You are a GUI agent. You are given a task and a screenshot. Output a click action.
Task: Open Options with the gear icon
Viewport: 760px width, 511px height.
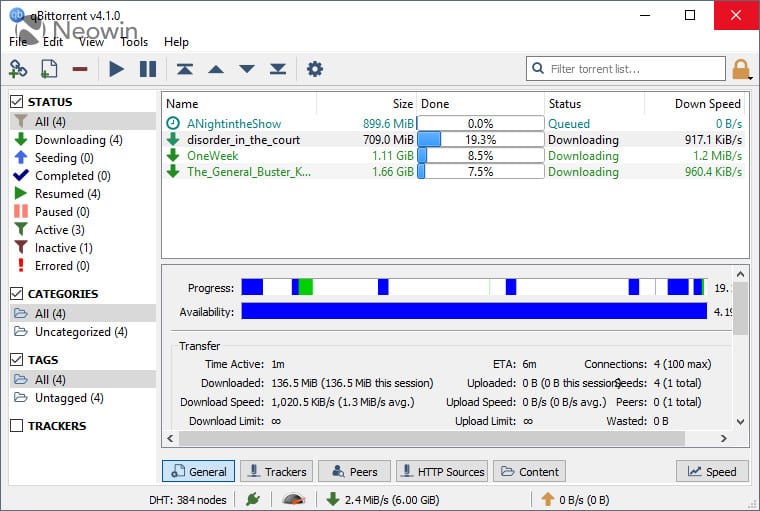click(x=315, y=69)
